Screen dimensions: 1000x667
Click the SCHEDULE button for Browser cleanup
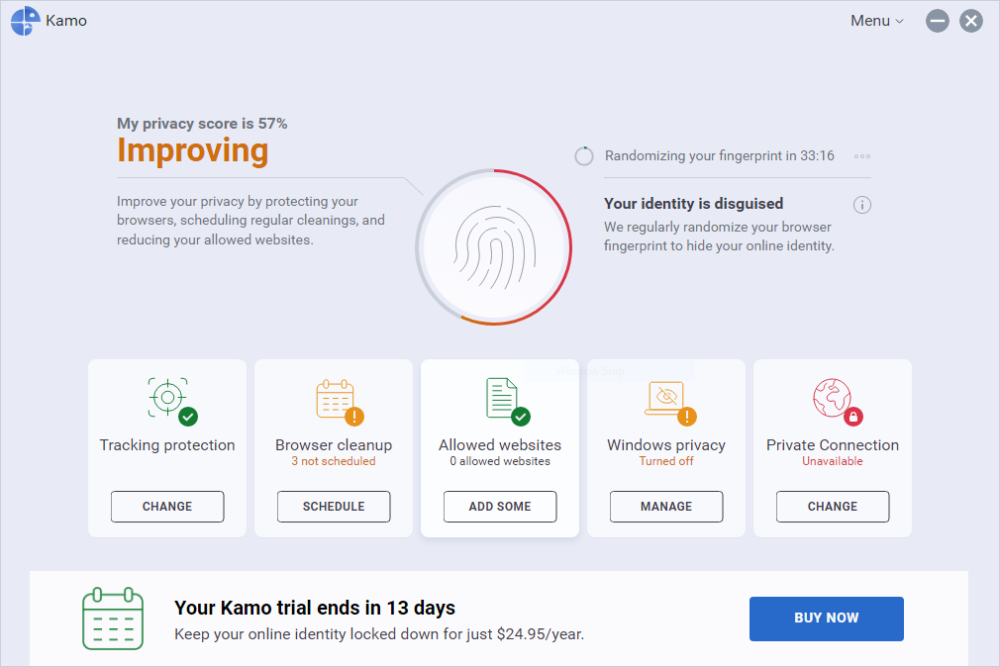coord(333,506)
